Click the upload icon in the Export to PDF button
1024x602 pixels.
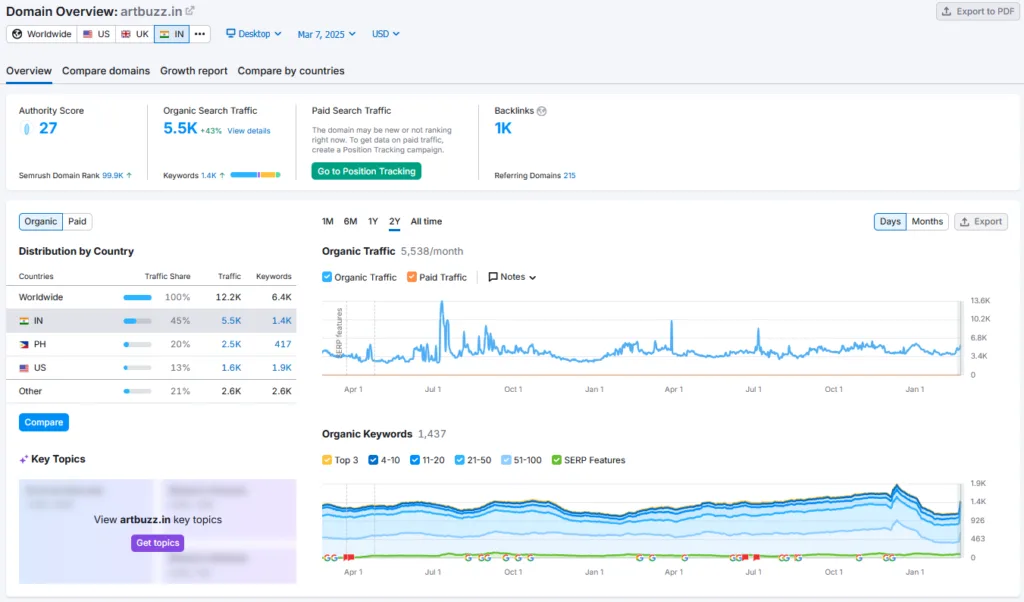[946, 11]
